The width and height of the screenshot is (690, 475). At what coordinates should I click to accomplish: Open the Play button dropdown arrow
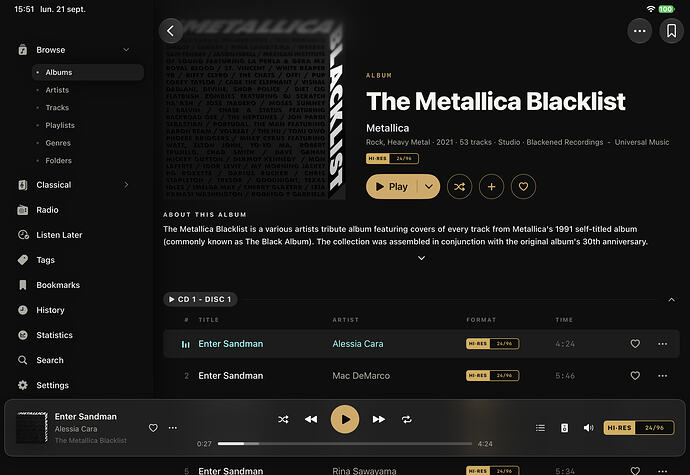point(429,187)
